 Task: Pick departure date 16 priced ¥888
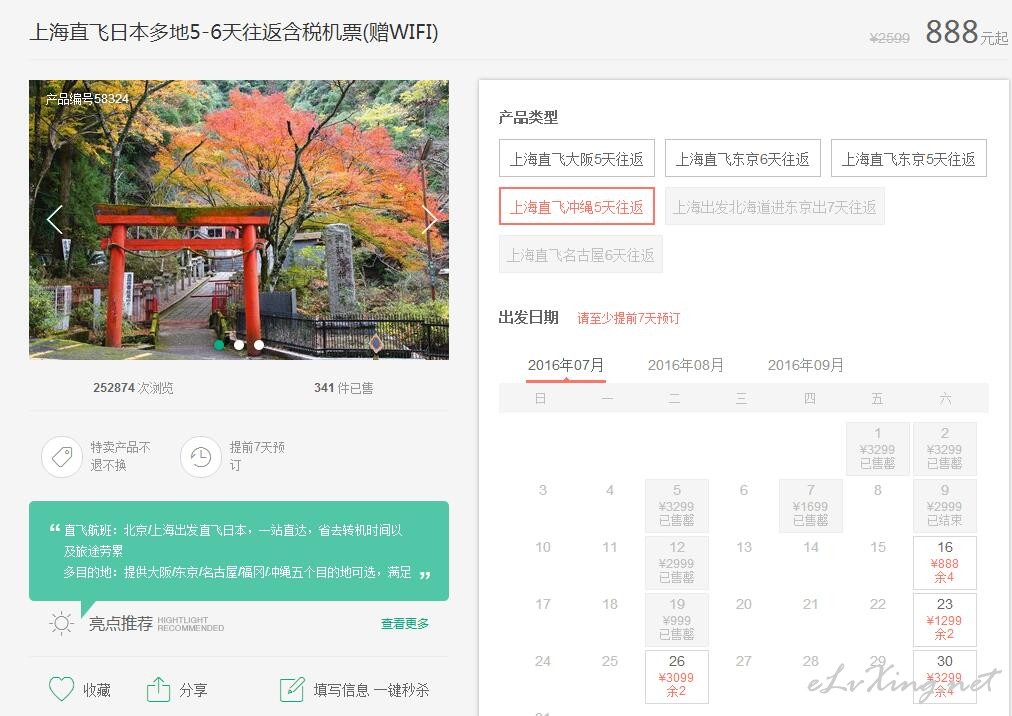[x=944, y=562]
